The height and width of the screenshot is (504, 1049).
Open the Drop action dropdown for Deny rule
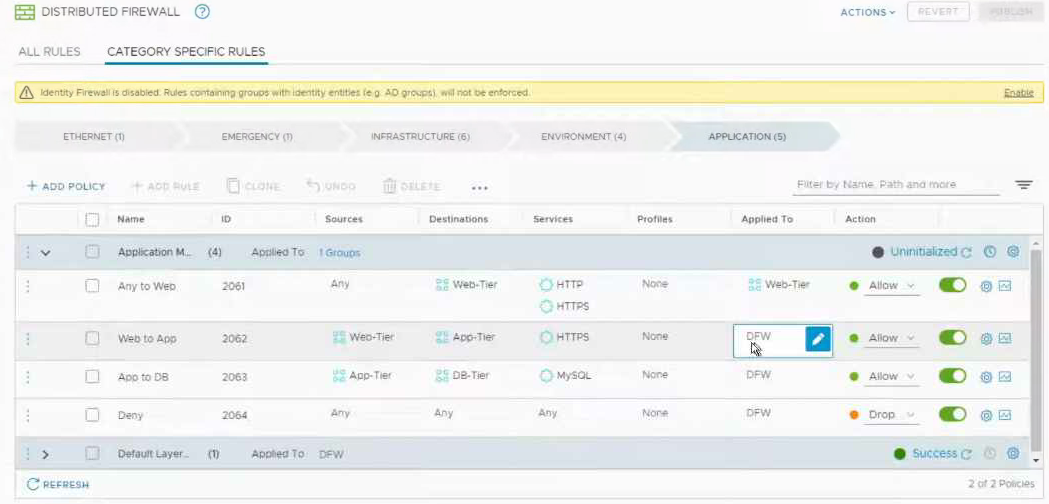[x=892, y=415]
